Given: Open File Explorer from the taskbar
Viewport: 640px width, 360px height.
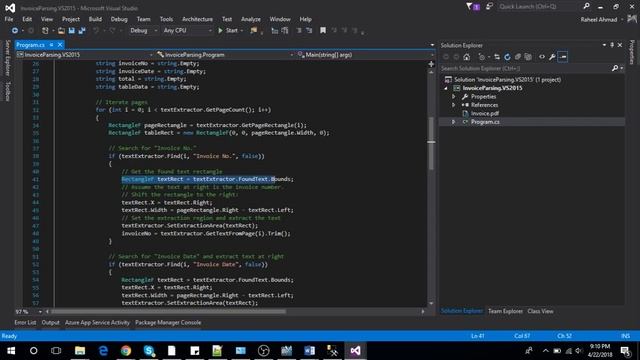Looking at the screenshot, I should 80,351.
